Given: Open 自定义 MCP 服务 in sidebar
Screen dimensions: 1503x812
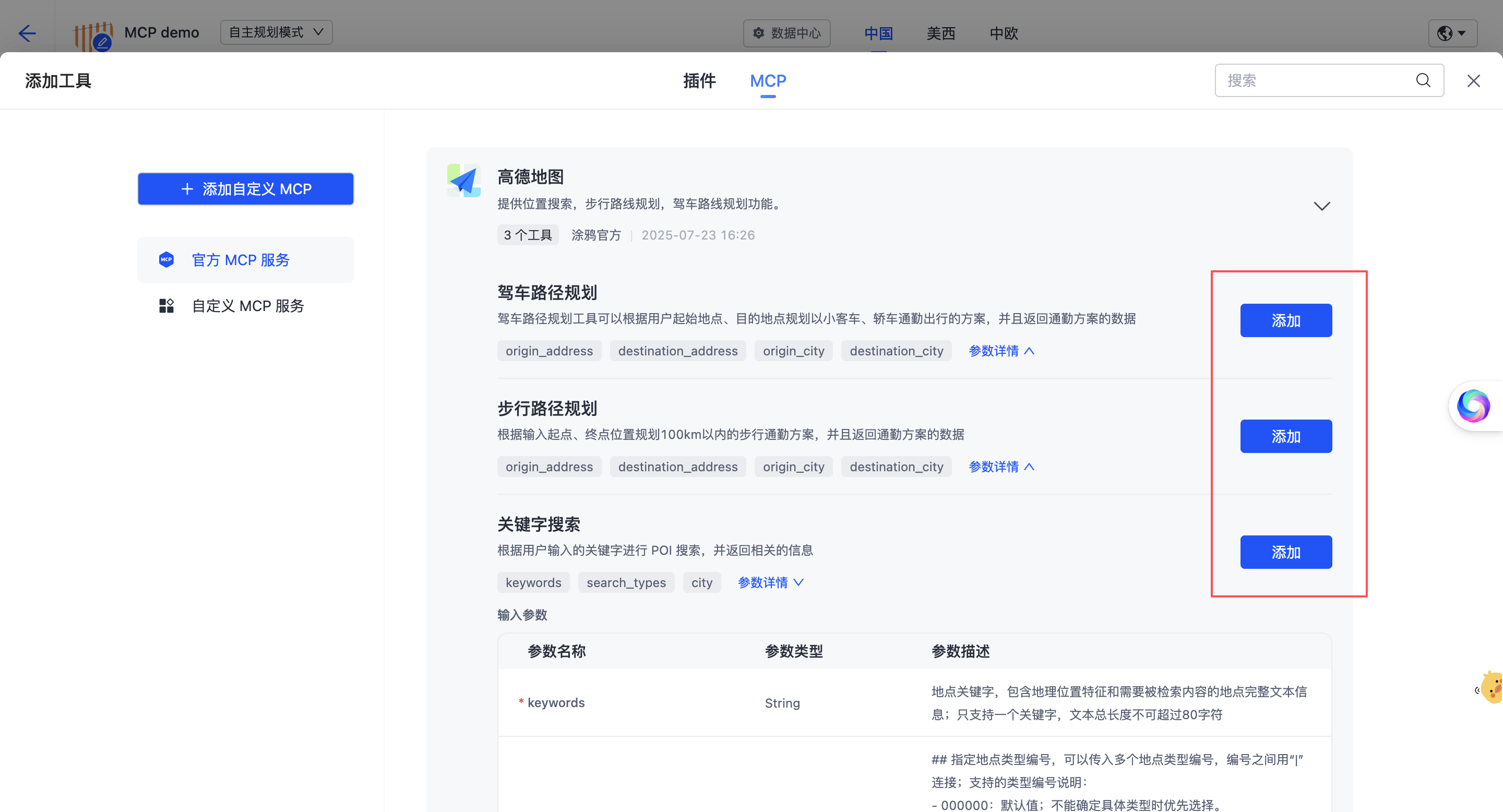Looking at the screenshot, I should tap(247, 306).
